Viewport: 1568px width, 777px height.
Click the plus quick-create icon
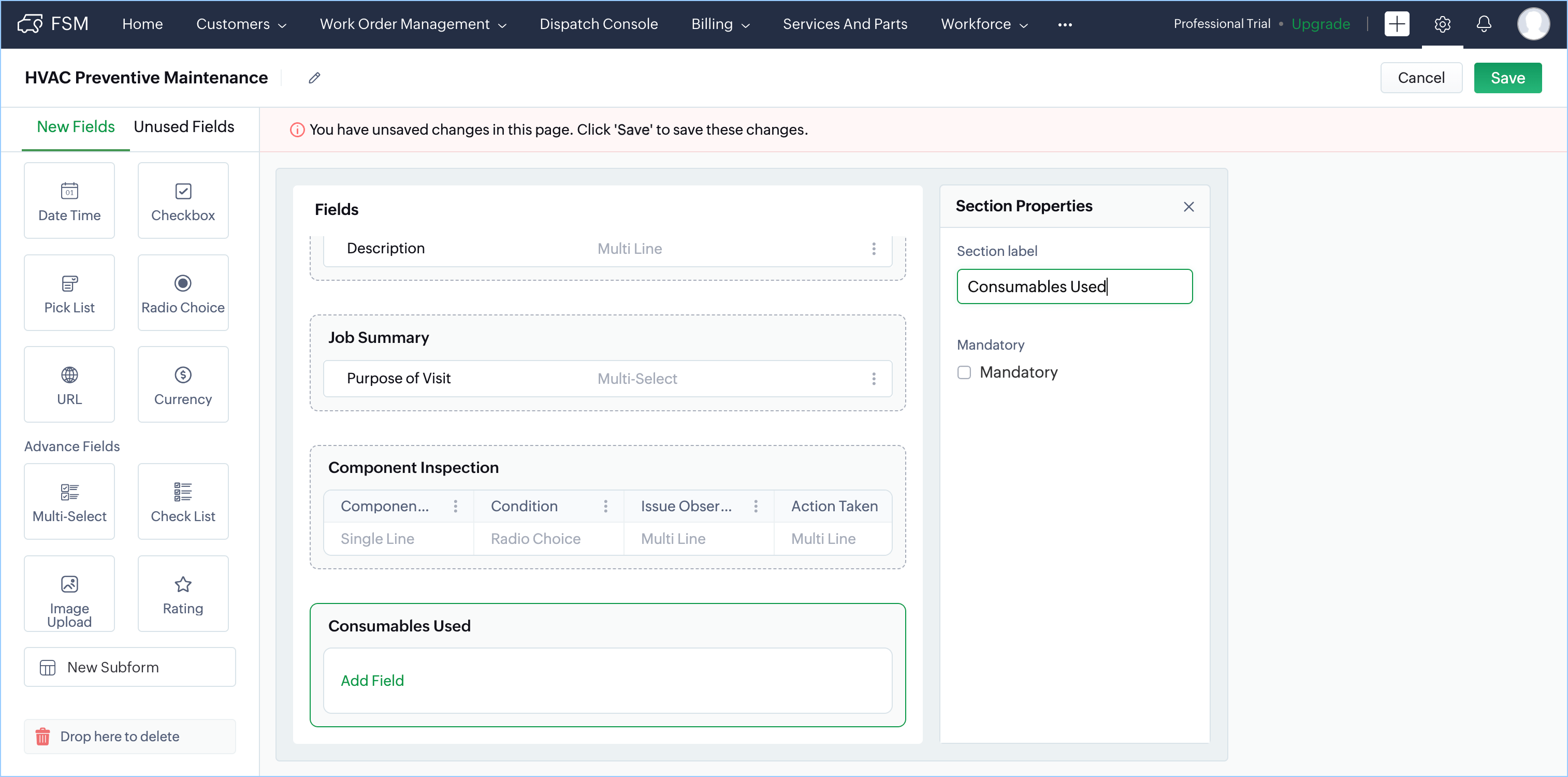(x=1397, y=24)
